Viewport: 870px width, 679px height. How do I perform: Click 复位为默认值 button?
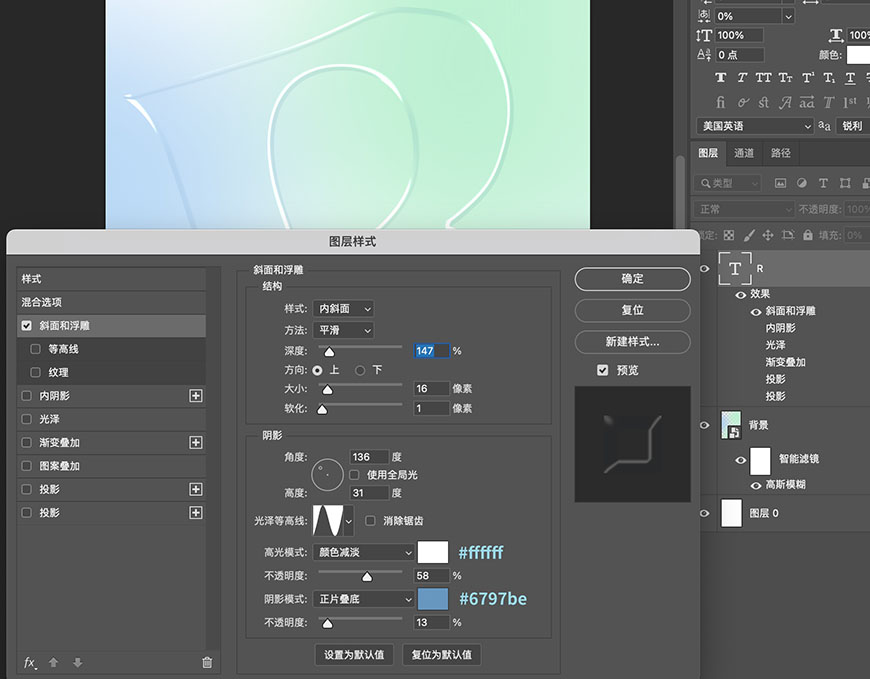point(442,655)
